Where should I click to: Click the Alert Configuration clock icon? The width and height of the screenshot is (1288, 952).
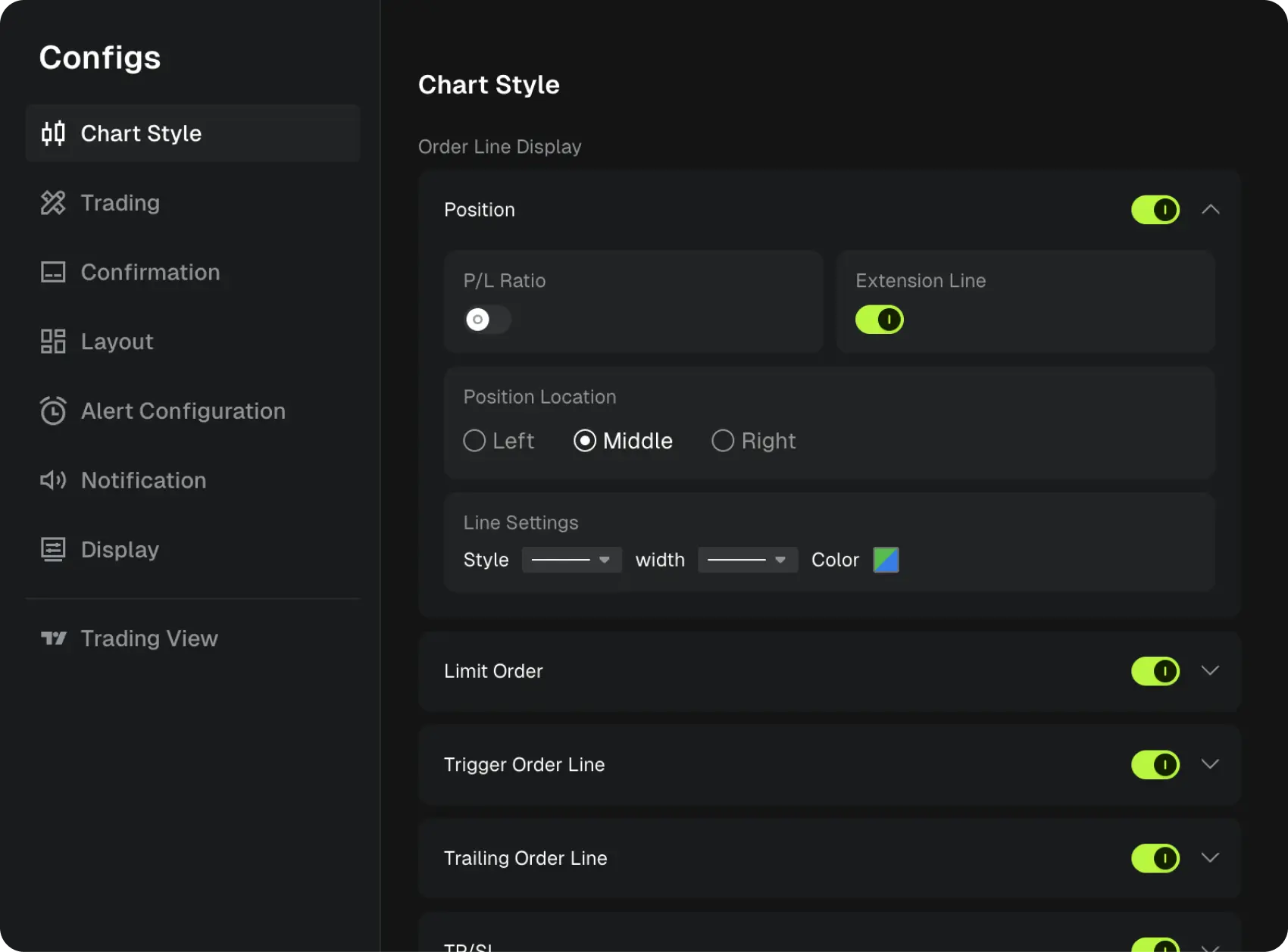[53, 410]
